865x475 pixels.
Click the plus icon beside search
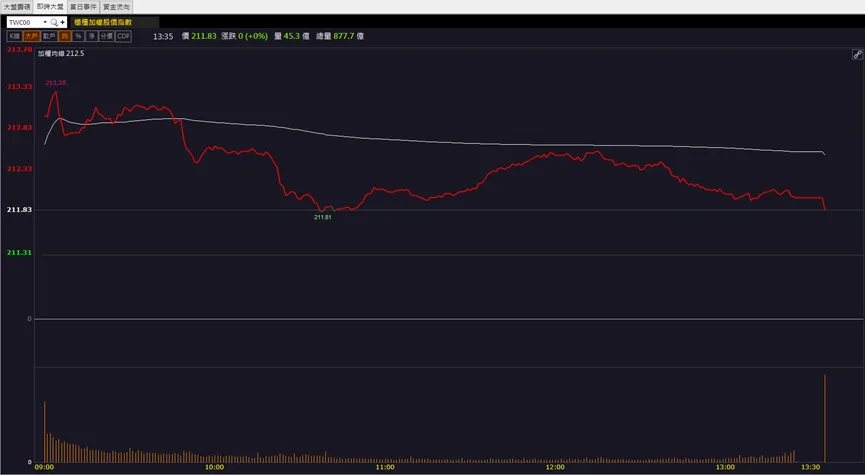coord(63,23)
